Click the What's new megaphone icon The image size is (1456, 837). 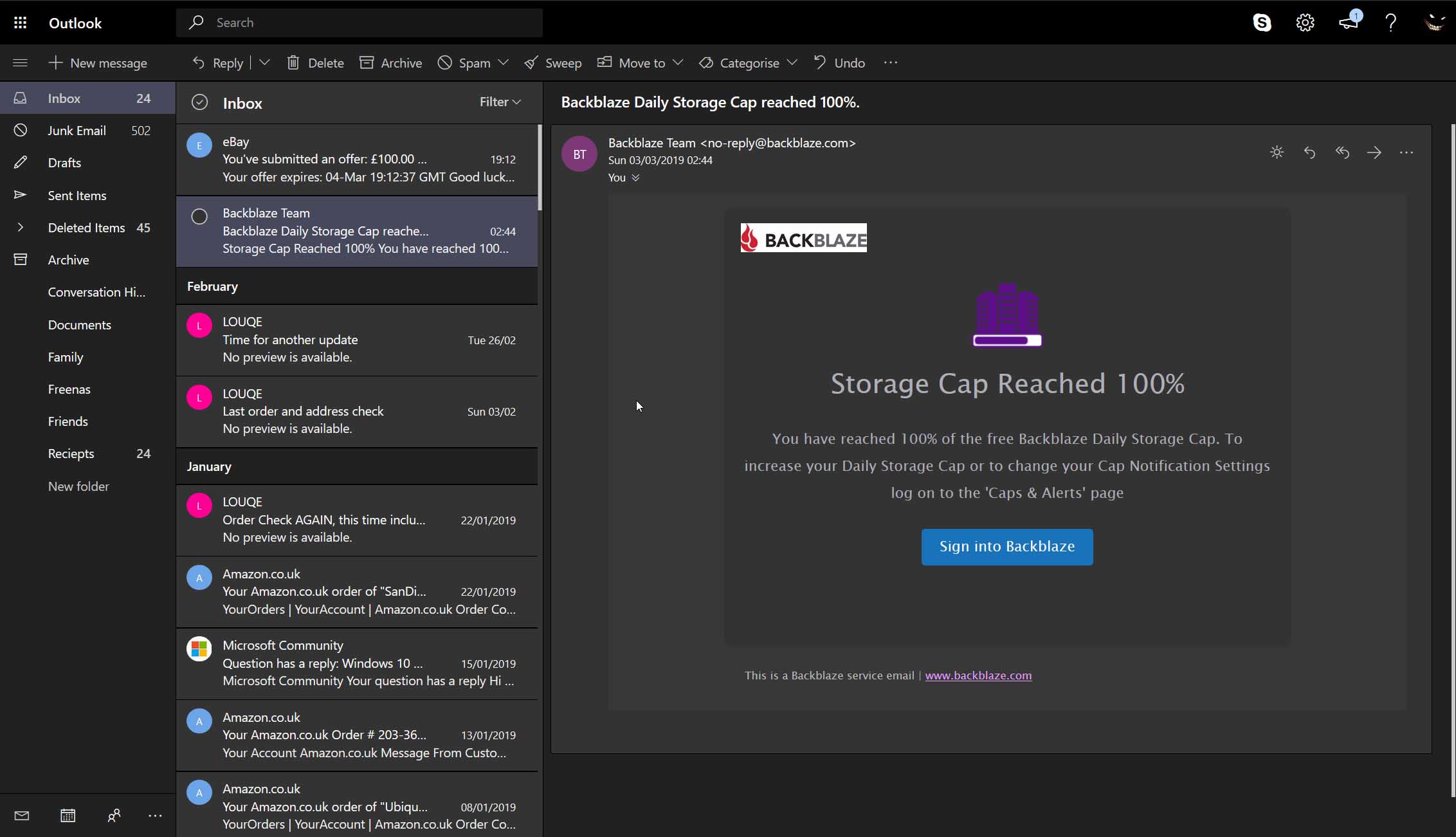click(1348, 23)
